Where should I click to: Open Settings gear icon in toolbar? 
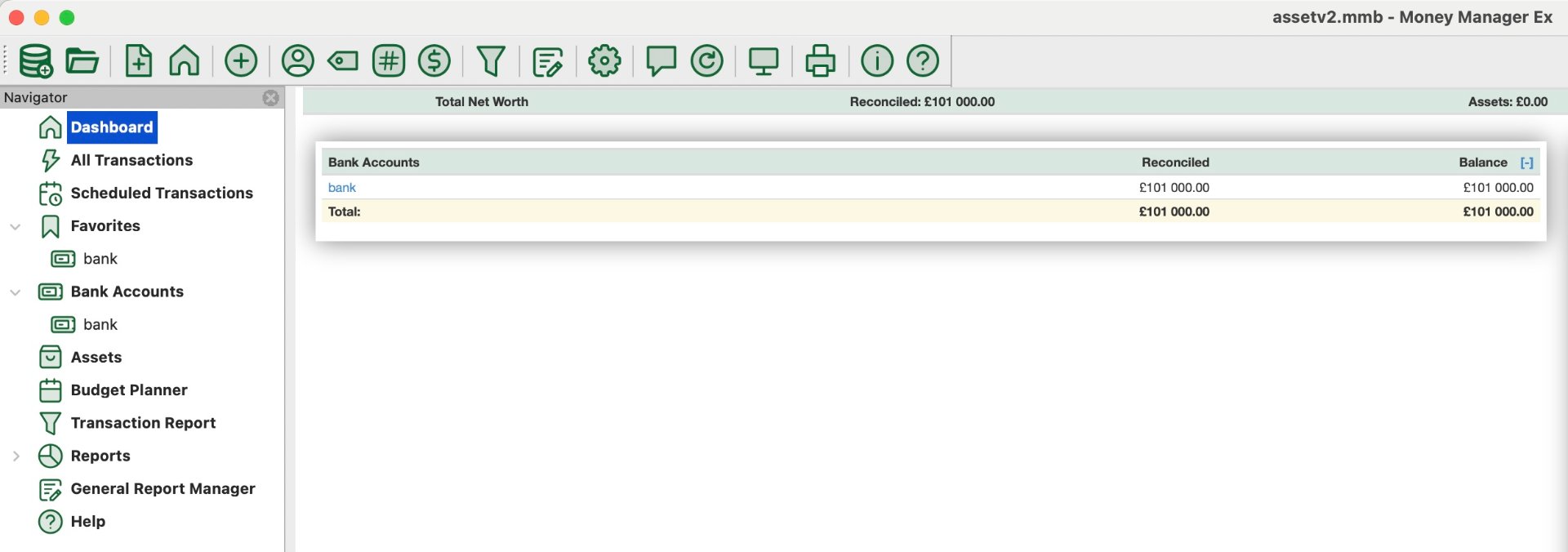tap(604, 60)
